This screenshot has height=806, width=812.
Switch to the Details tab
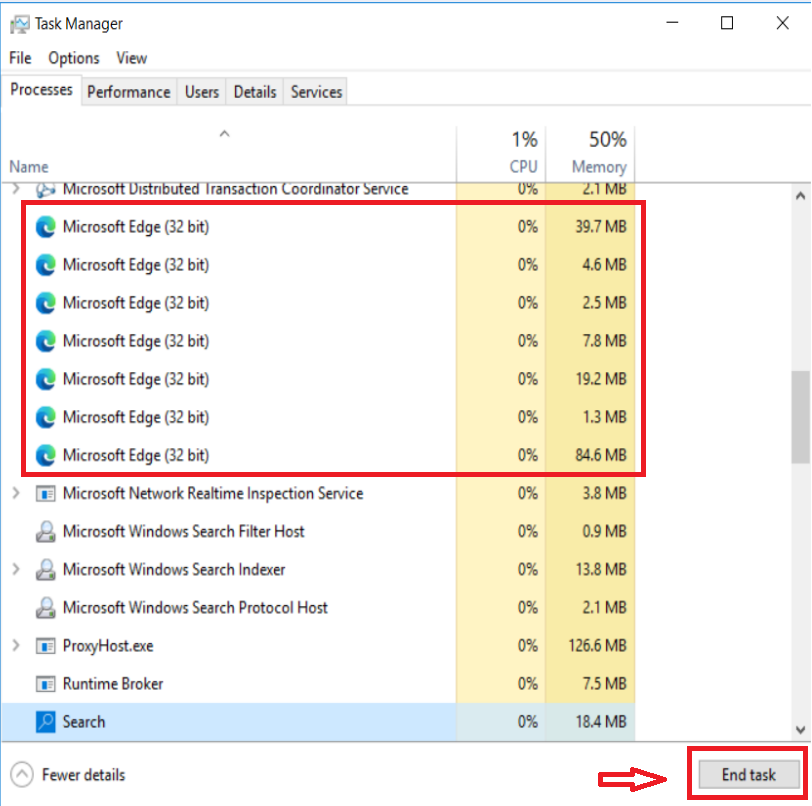point(255,92)
